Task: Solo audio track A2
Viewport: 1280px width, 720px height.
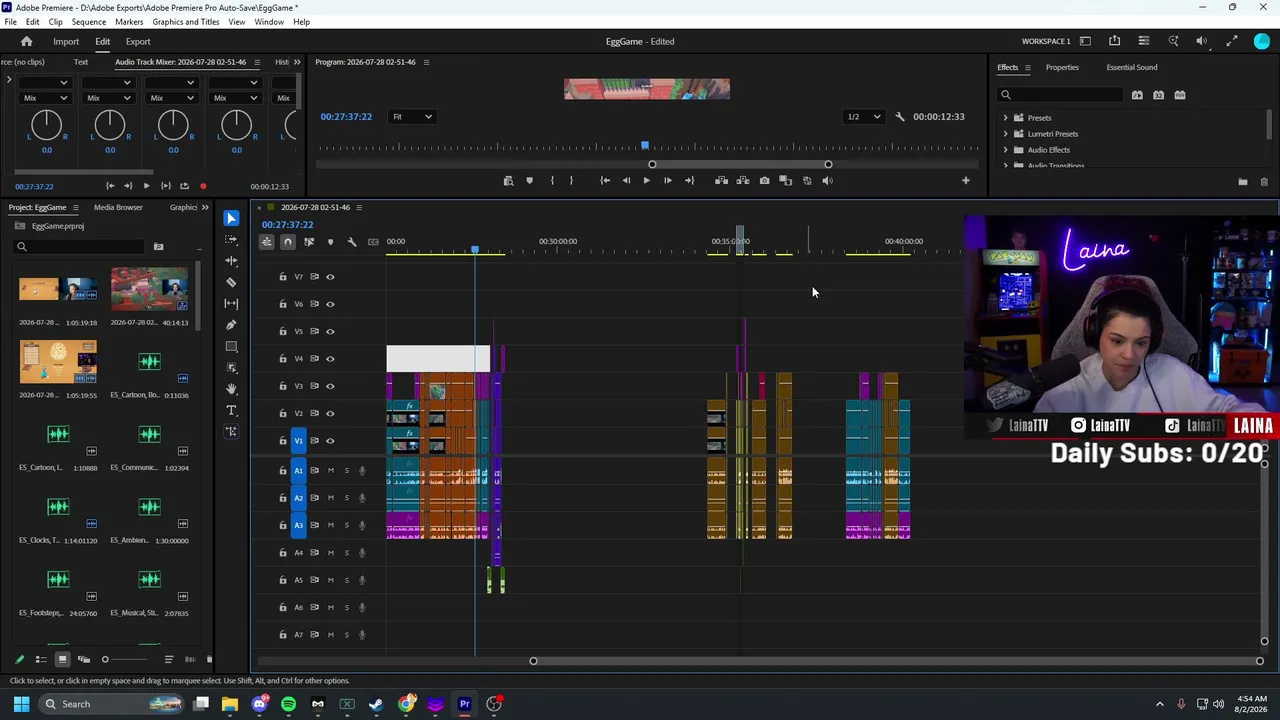Action: (x=347, y=498)
